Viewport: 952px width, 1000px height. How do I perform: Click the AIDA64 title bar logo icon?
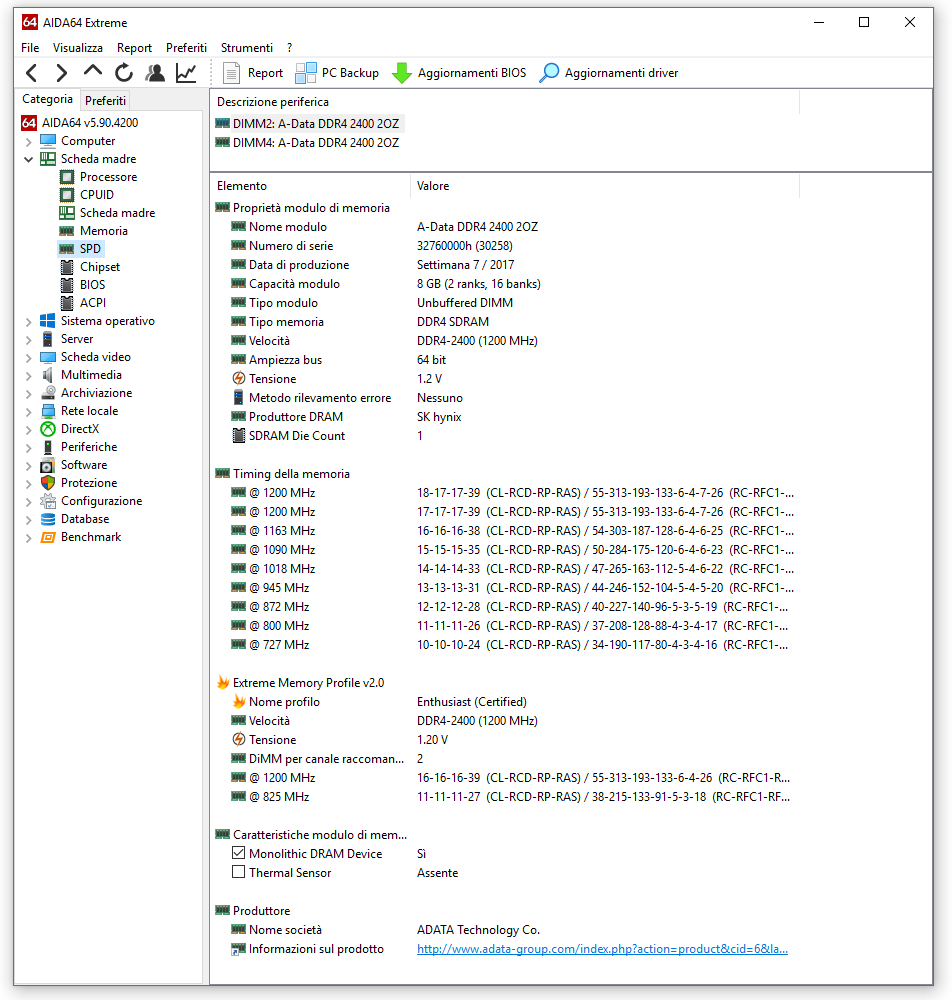29,22
